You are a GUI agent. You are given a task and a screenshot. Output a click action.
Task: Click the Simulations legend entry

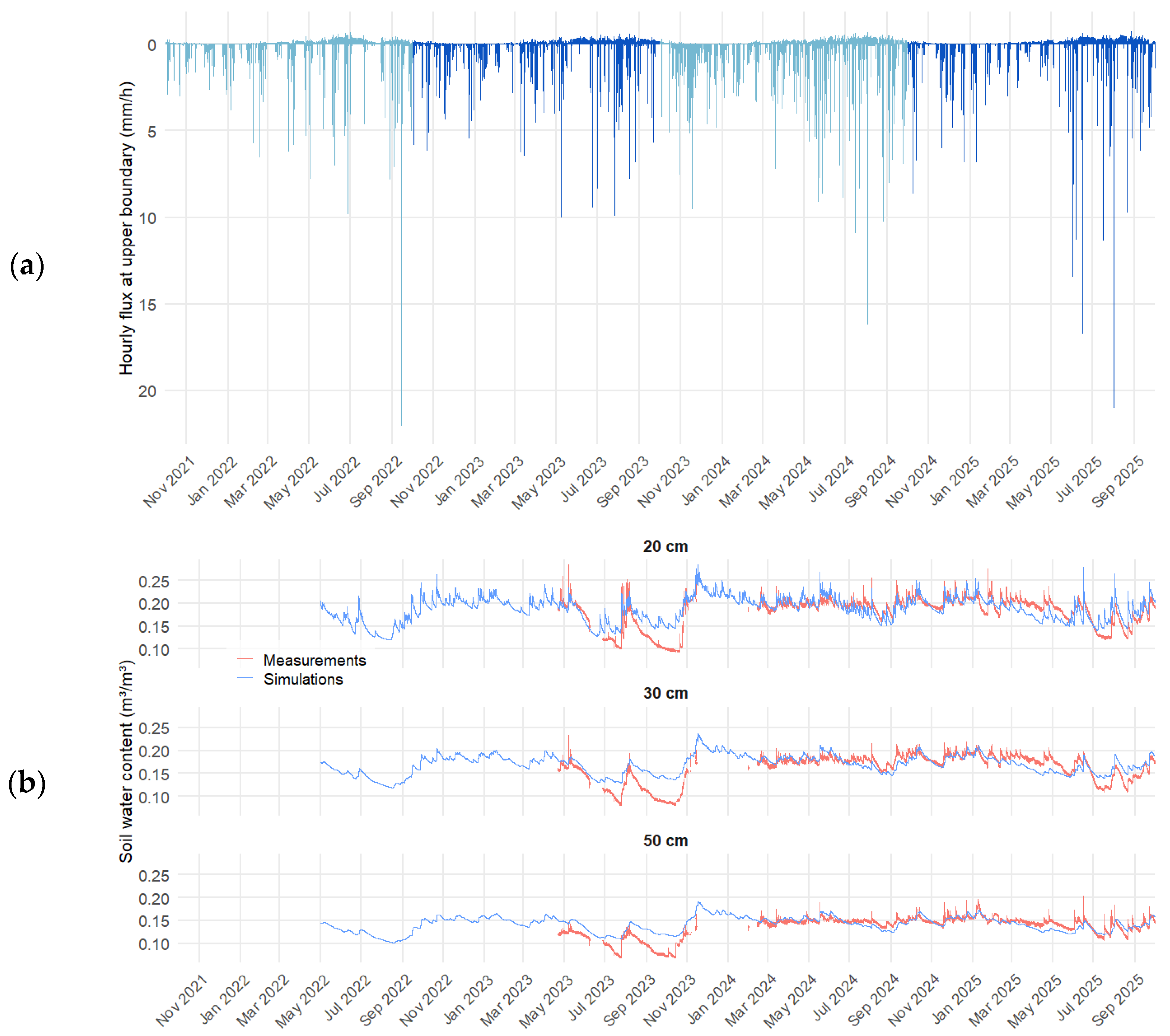pyautogui.click(x=303, y=679)
